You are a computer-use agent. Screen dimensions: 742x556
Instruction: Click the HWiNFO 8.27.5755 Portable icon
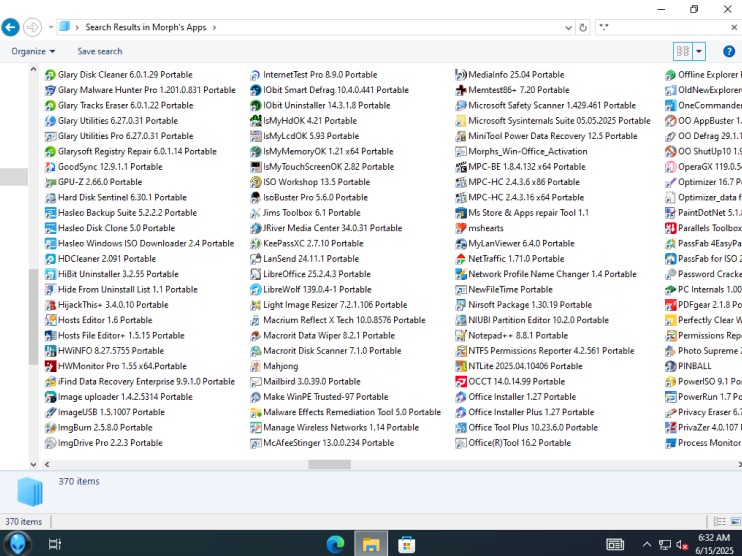[x=50, y=351]
